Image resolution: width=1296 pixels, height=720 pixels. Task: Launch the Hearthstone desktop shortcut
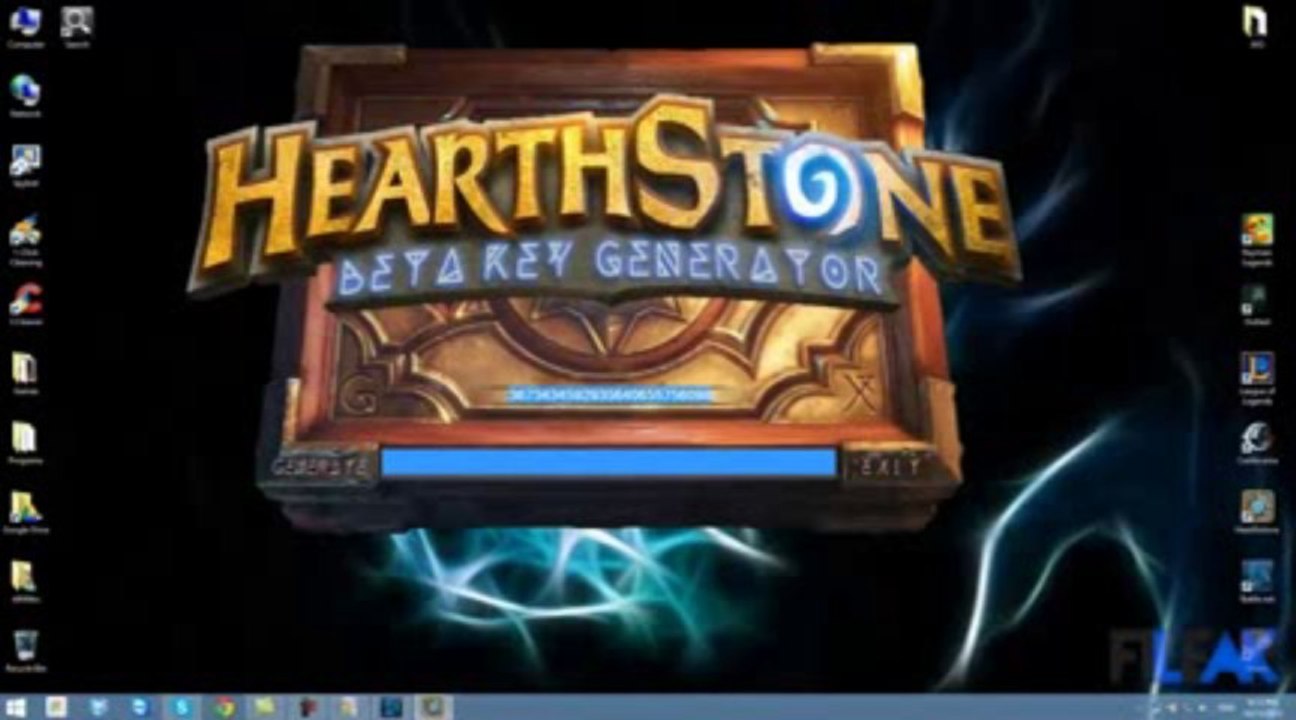[1257, 513]
